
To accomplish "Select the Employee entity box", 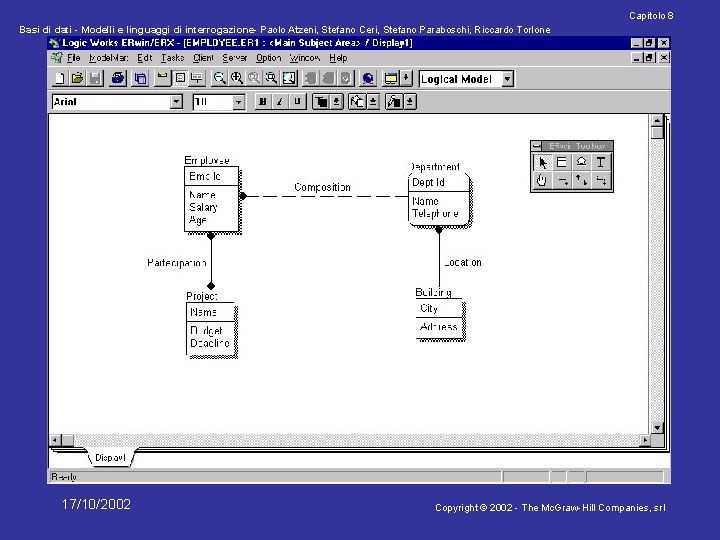I will point(212,199).
